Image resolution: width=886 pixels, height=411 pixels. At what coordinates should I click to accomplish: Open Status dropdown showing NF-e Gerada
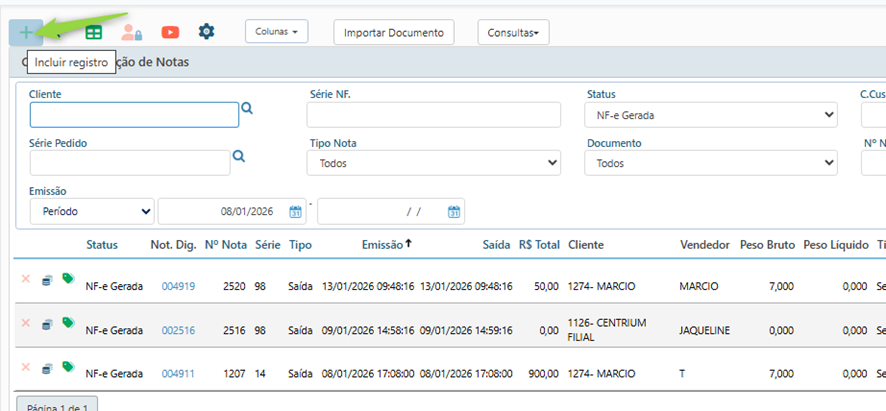click(x=710, y=115)
